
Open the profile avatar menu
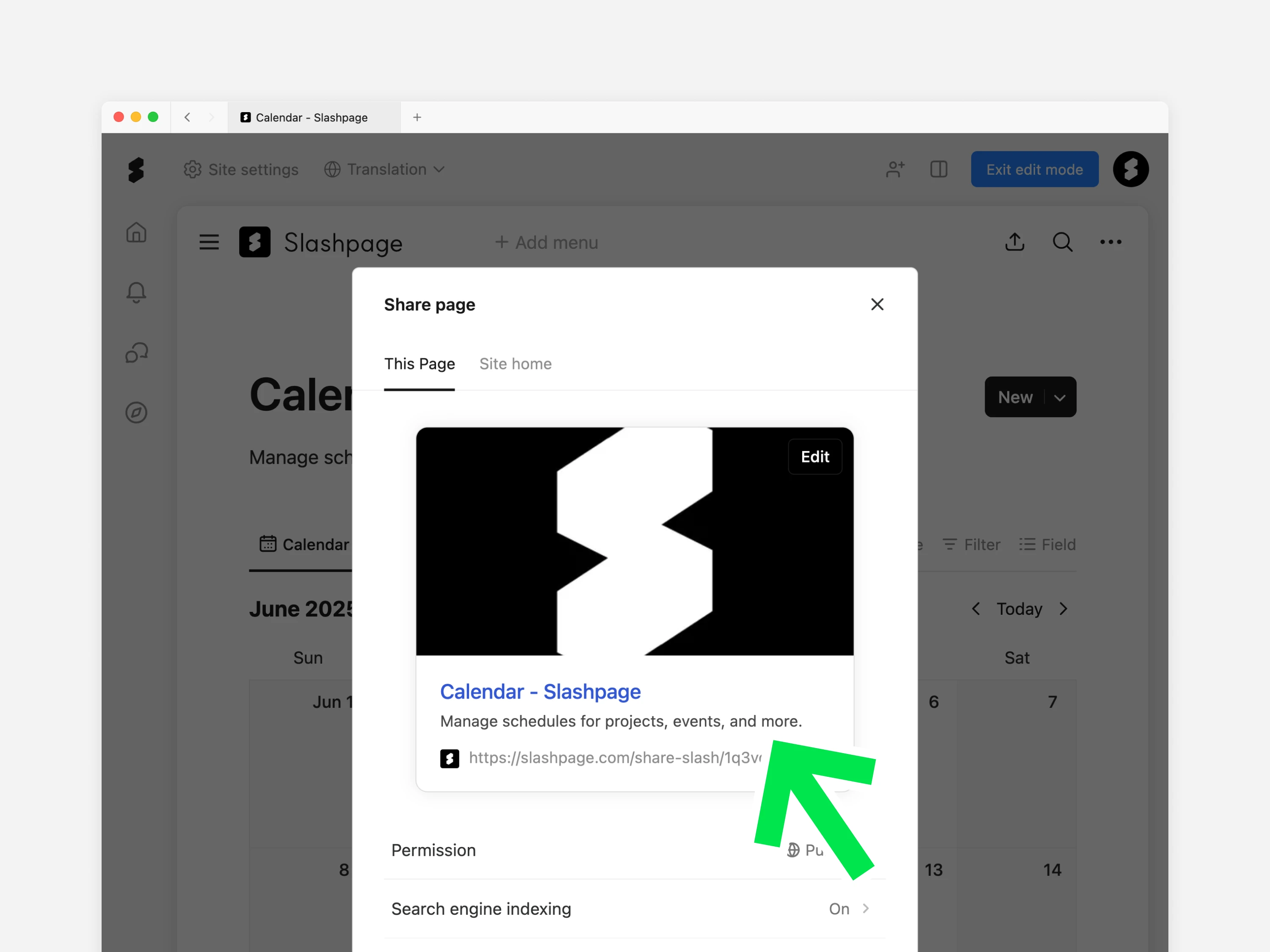click(1130, 169)
